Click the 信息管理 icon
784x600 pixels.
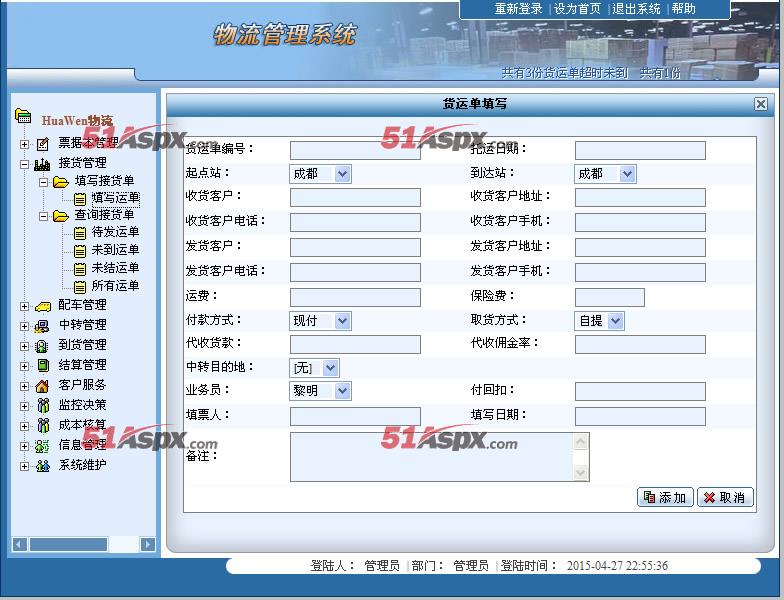[42, 446]
